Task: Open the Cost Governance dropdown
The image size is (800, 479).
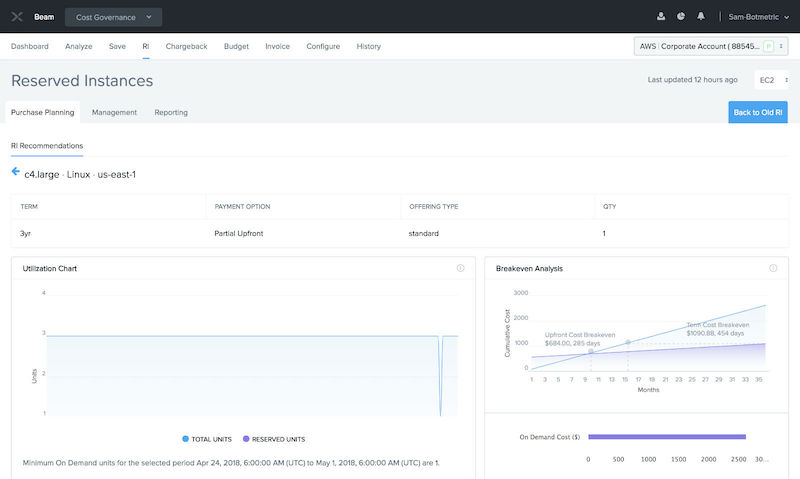Action: pyautogui.click(x=113, y=17)
